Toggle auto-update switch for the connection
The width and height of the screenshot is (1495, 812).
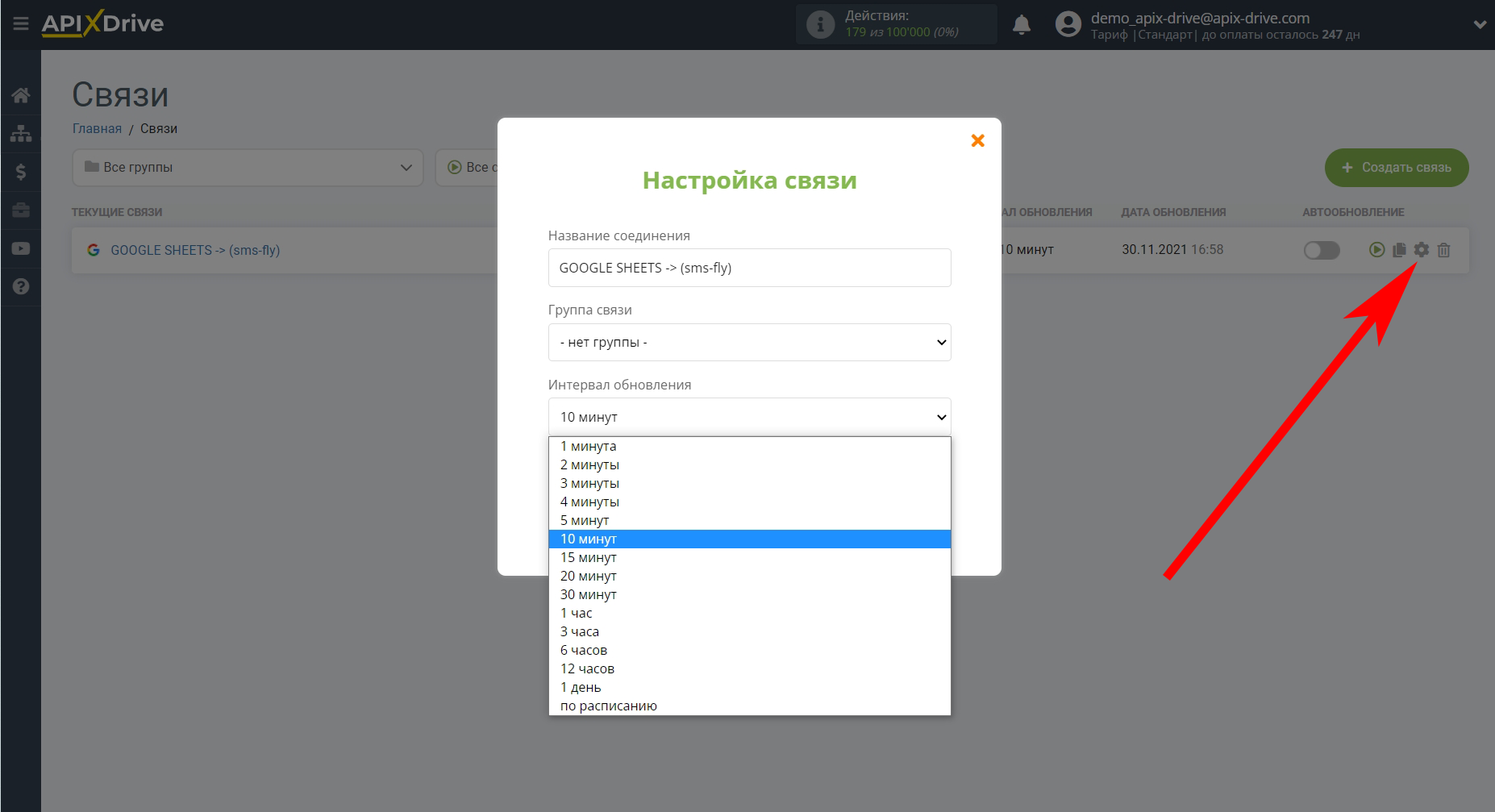1322,250
